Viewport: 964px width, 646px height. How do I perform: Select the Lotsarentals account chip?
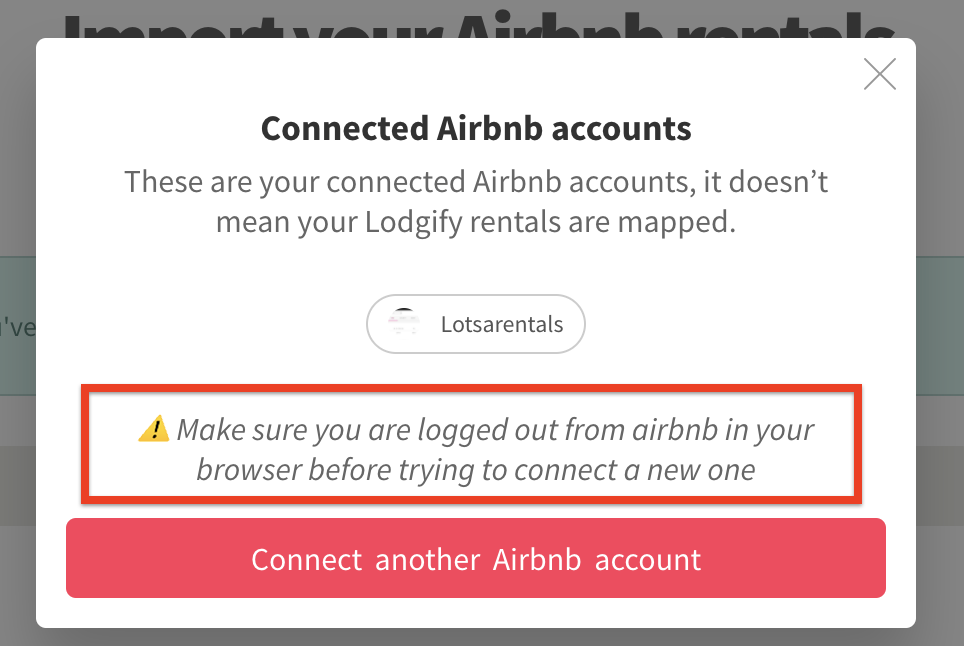(476, 324)
